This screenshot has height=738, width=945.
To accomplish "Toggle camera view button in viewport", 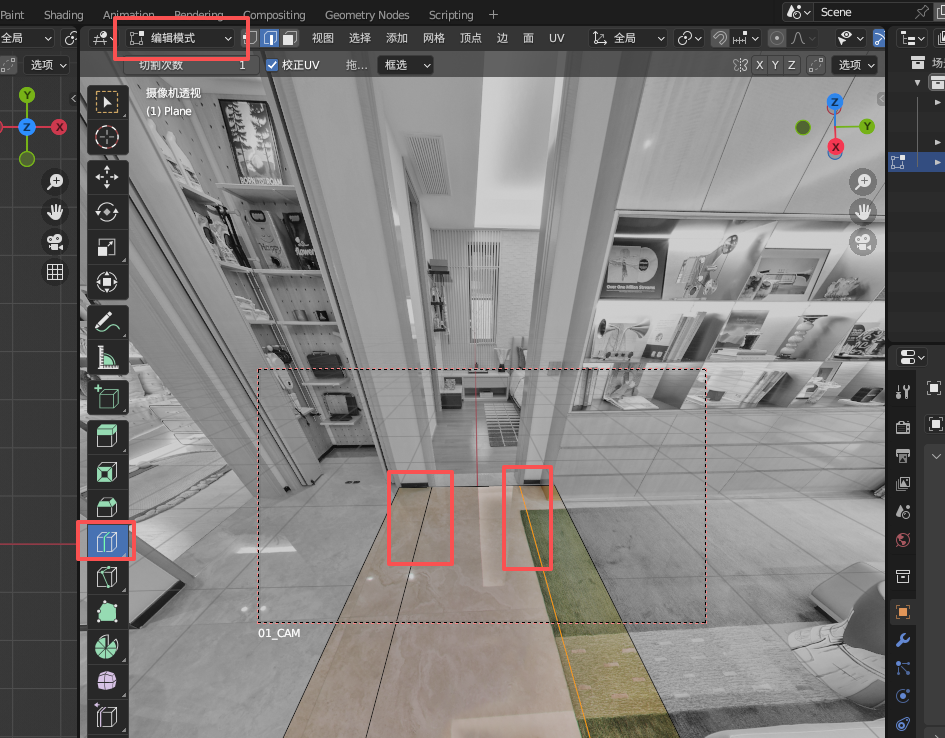I will click(862, 241).
